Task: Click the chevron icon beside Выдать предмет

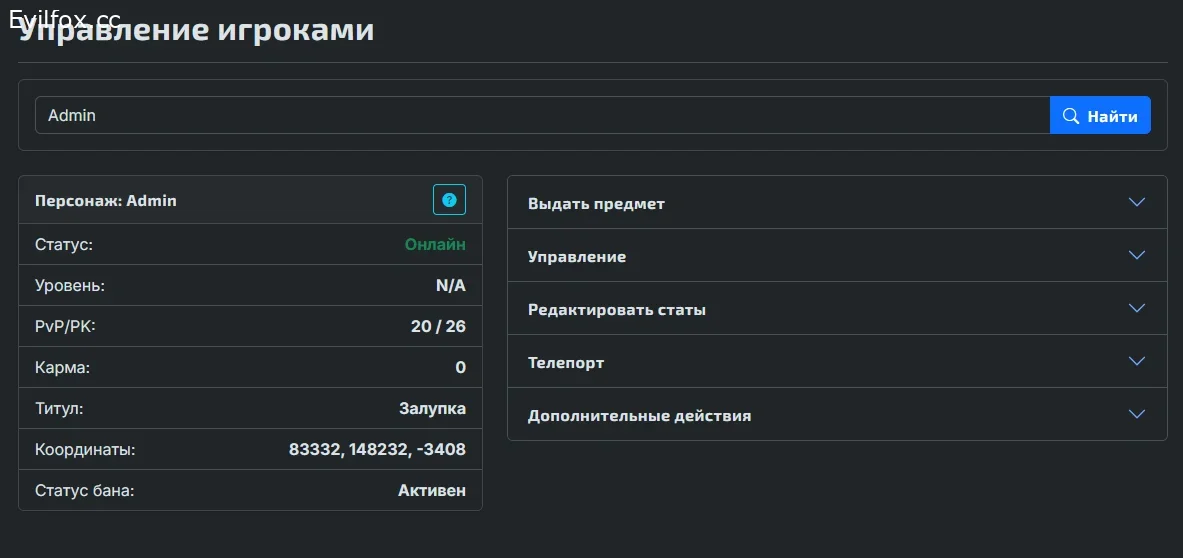Action: [x=1137, y=202]
